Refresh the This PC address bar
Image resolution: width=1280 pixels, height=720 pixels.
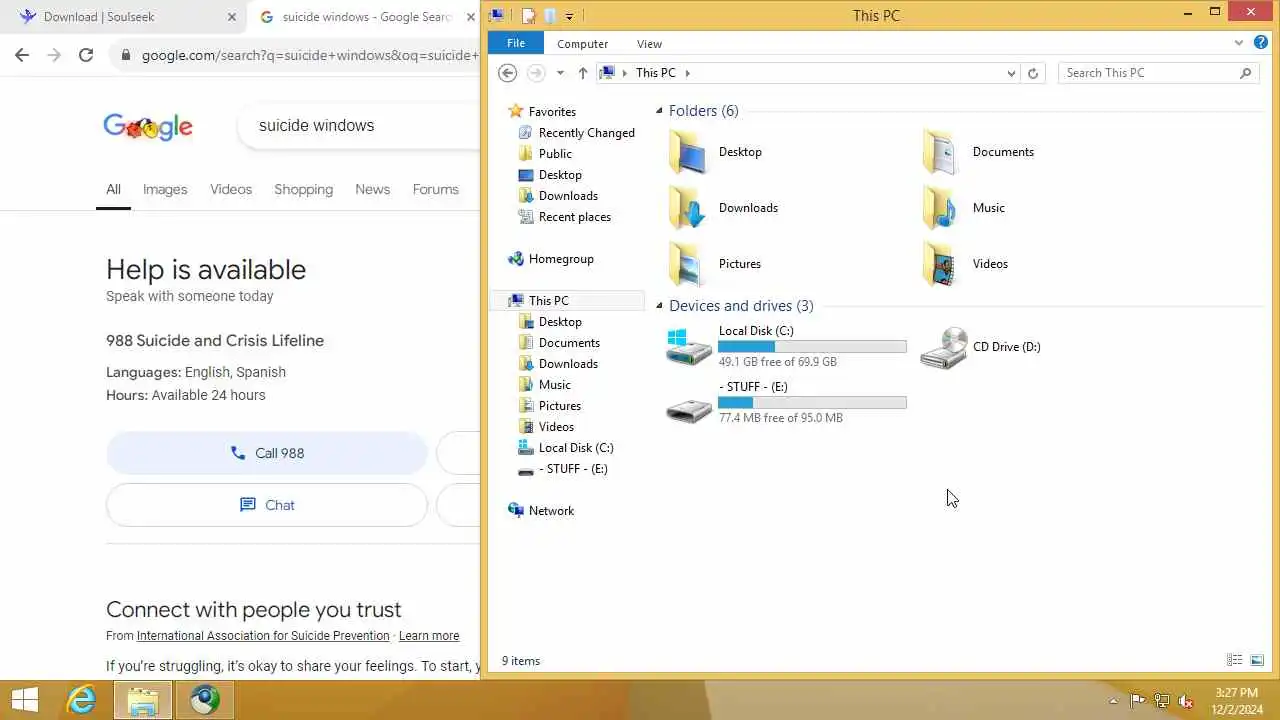click(1033, 73)
